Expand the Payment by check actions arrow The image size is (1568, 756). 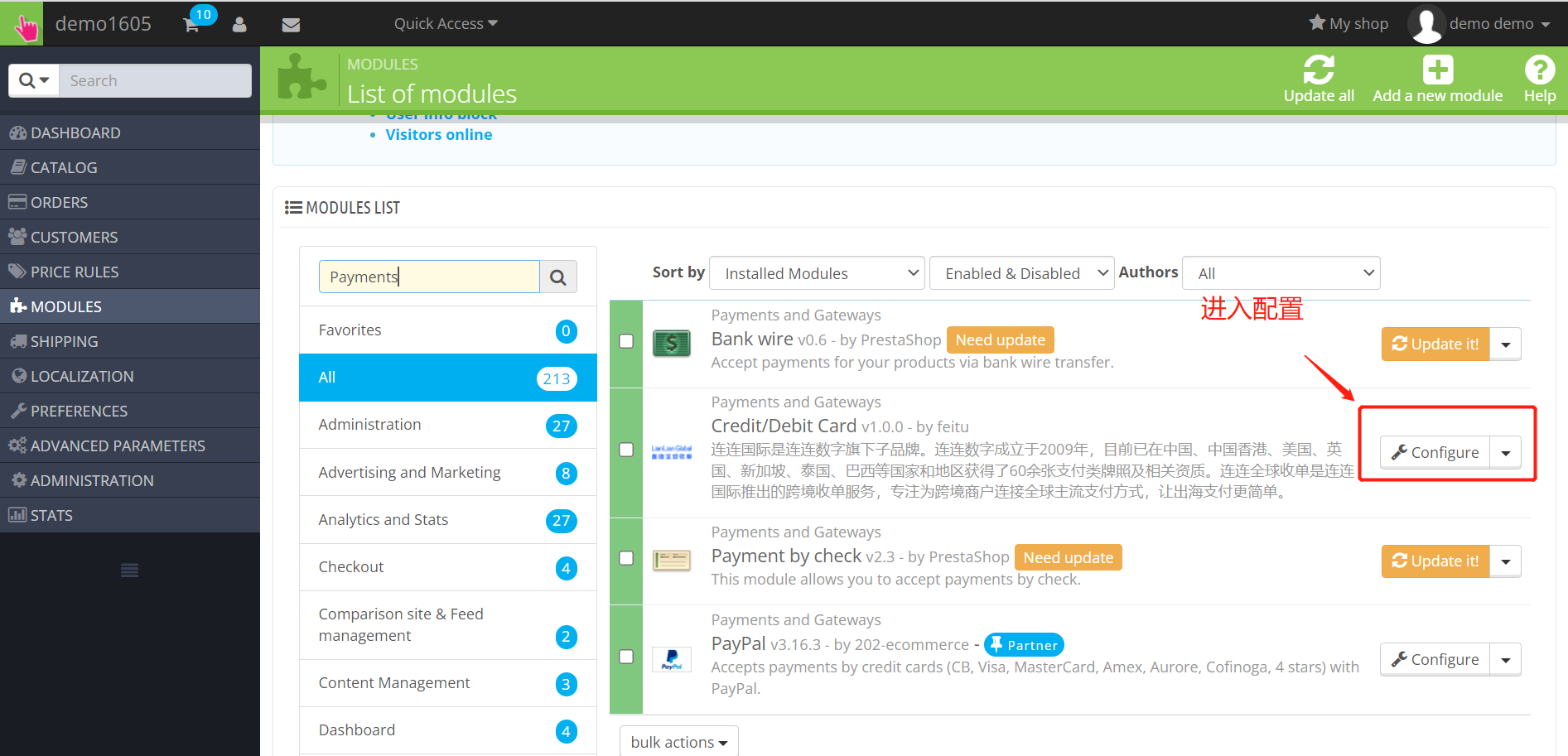(x=1506, y=561)
